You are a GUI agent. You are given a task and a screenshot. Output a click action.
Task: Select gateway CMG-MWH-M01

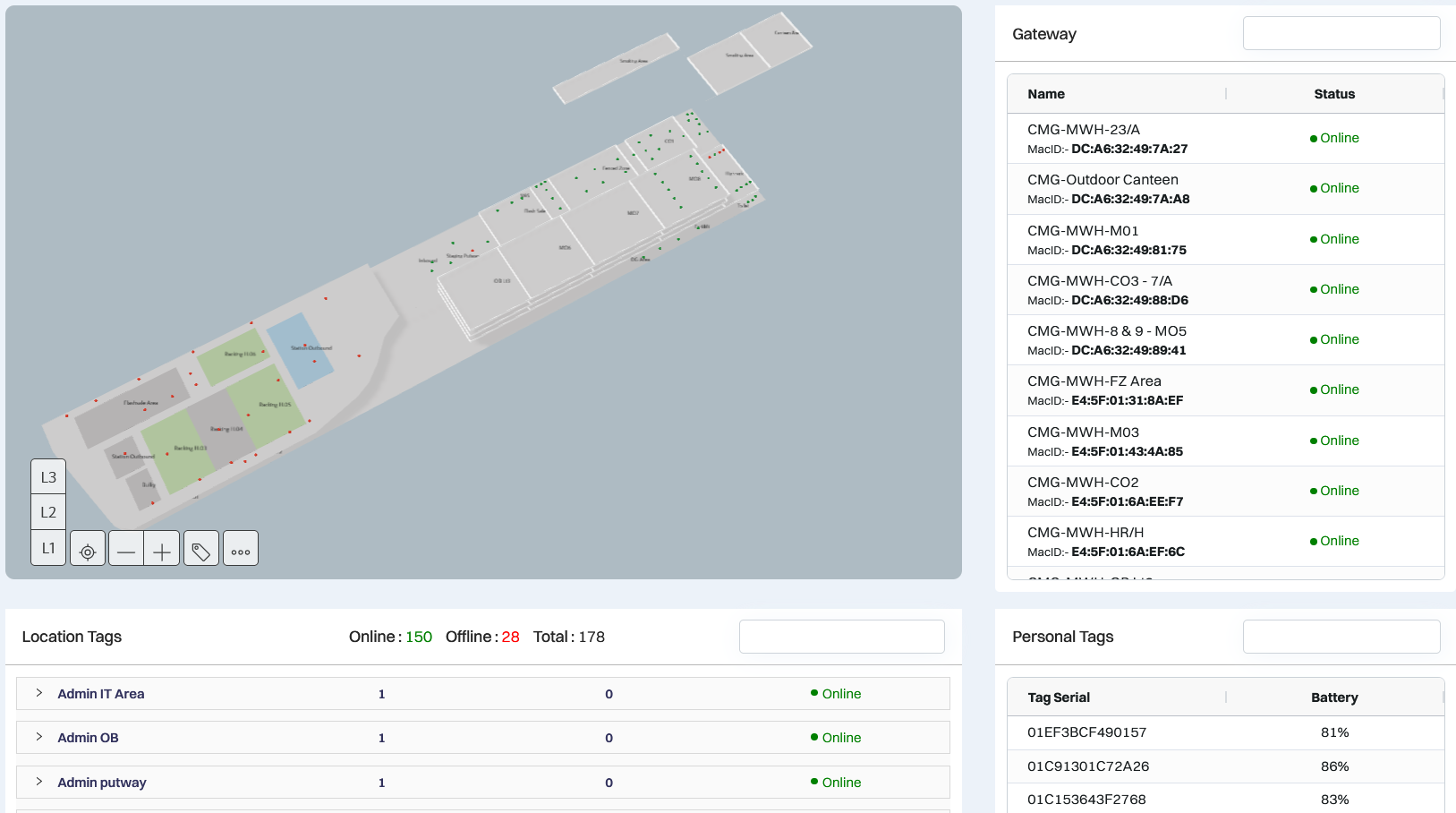1226,240
